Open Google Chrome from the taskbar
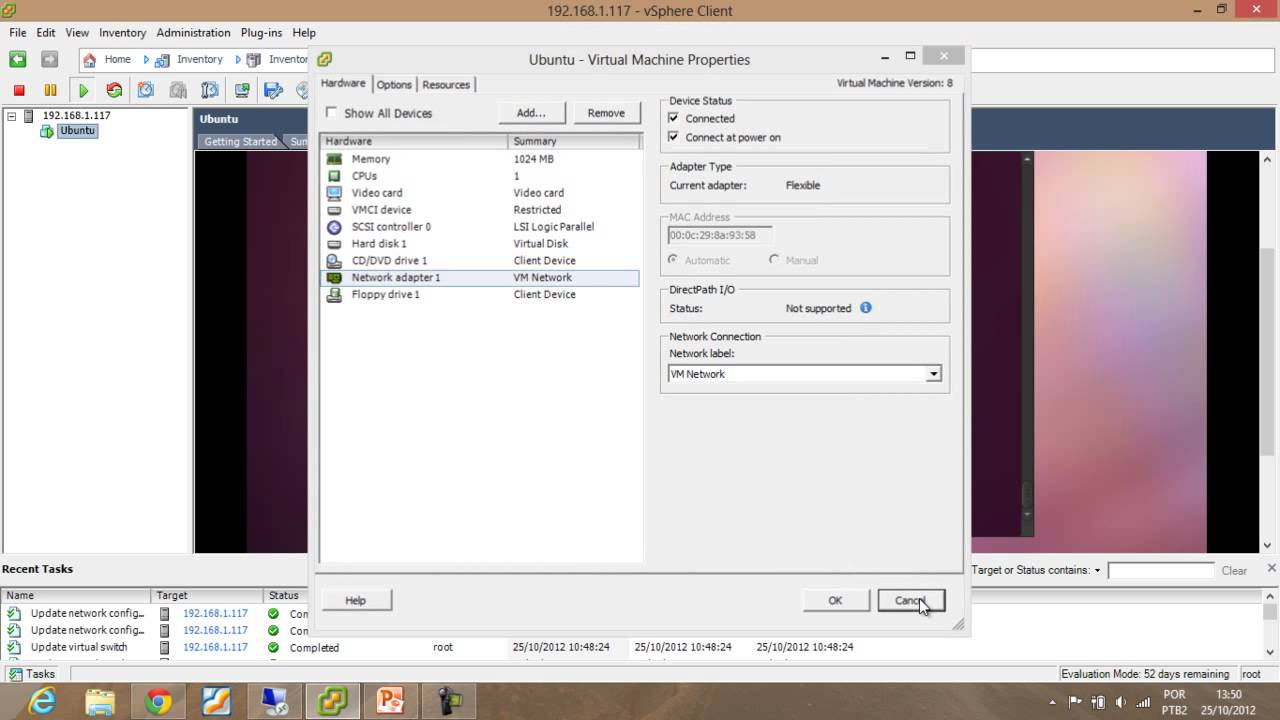1280x720 pixels. click(x=158, y=701)
